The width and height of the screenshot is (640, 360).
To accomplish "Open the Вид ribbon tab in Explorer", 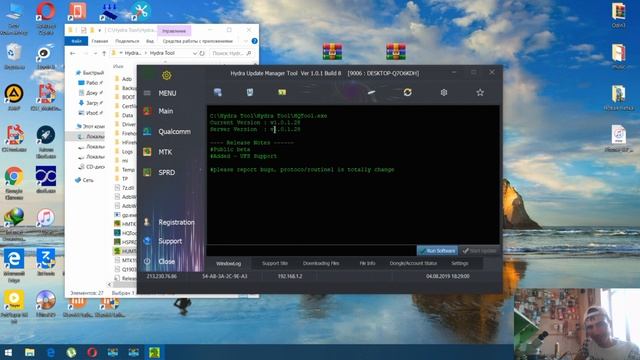I will coord(150,41).
